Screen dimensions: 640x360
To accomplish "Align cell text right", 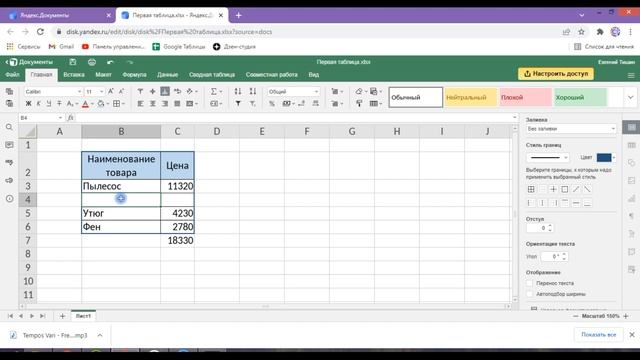I will tap(165, 104).
